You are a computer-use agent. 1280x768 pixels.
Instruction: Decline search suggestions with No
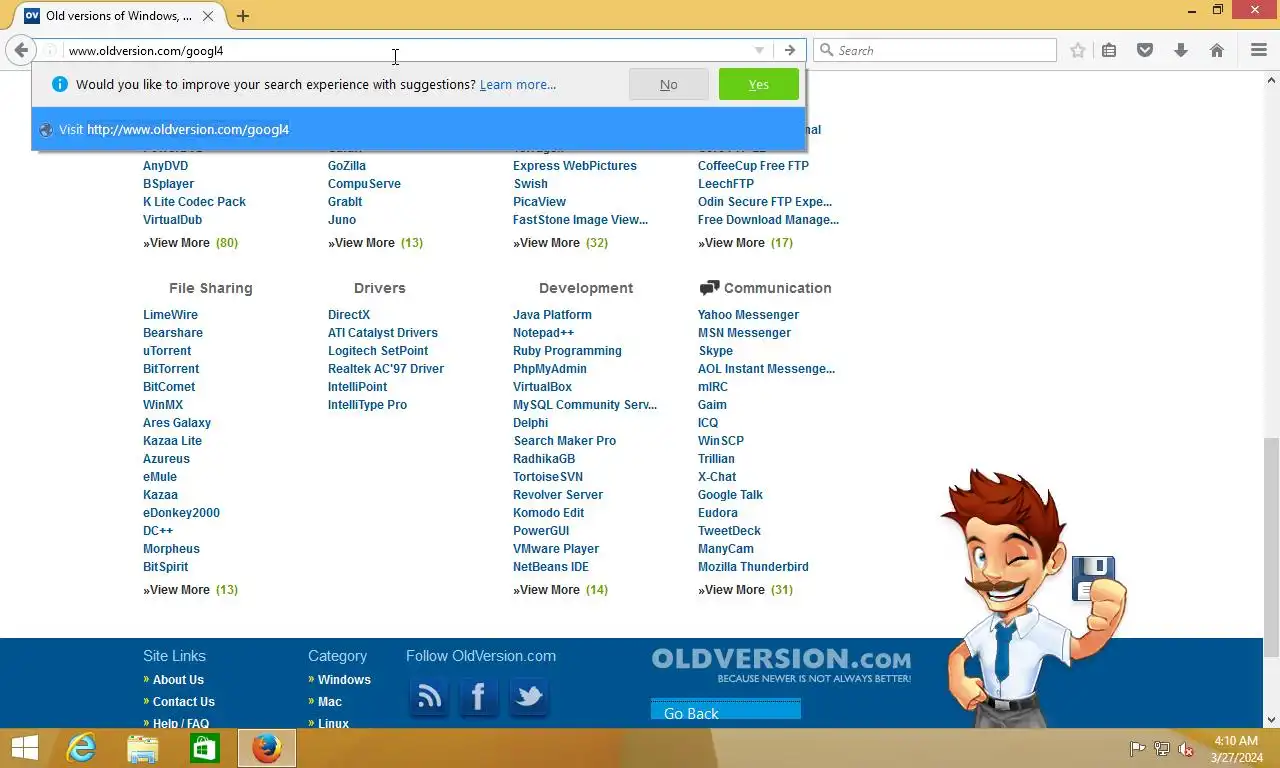669,84
